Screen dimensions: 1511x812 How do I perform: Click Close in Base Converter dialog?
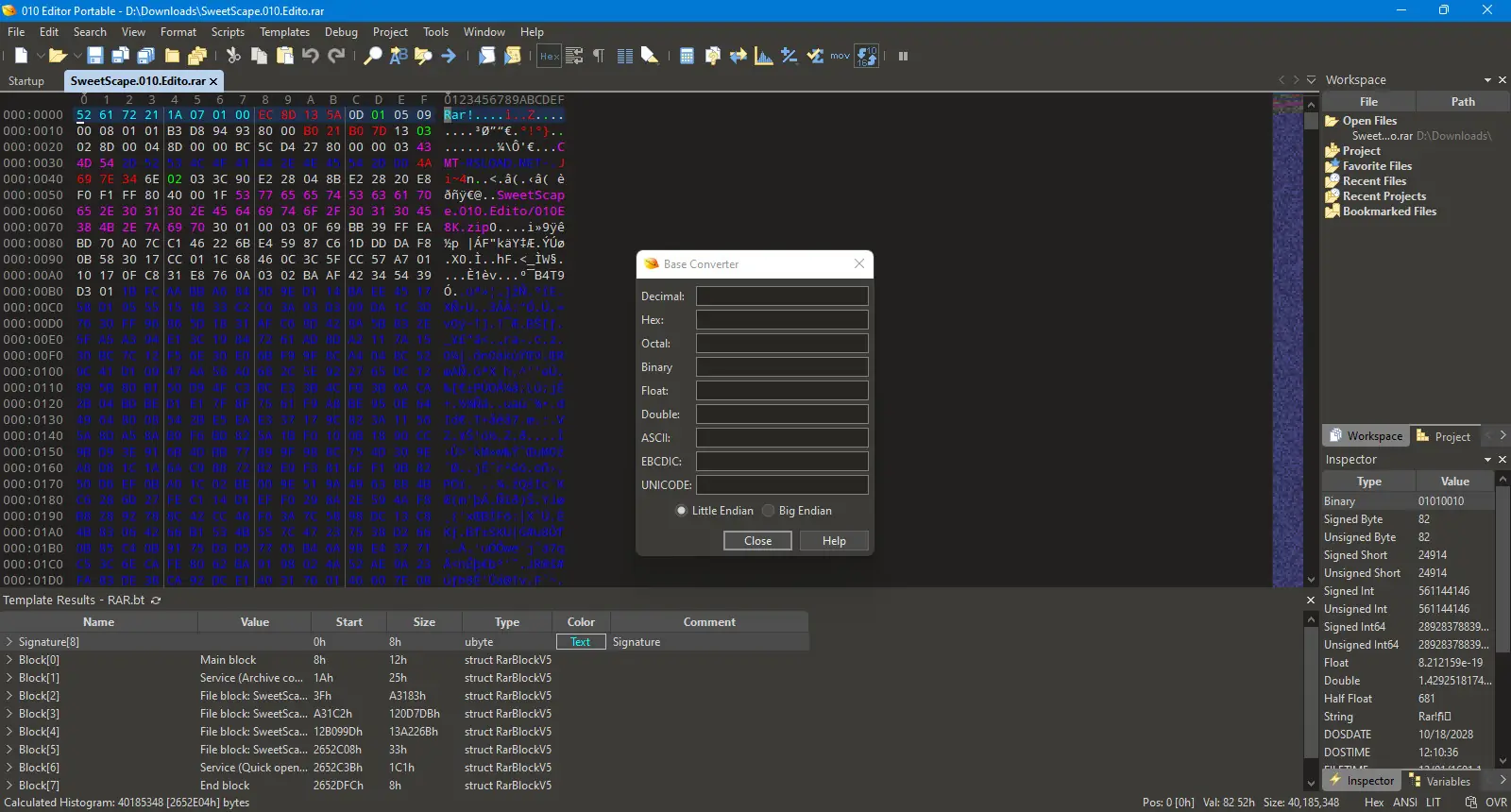[x=757, y=541]
